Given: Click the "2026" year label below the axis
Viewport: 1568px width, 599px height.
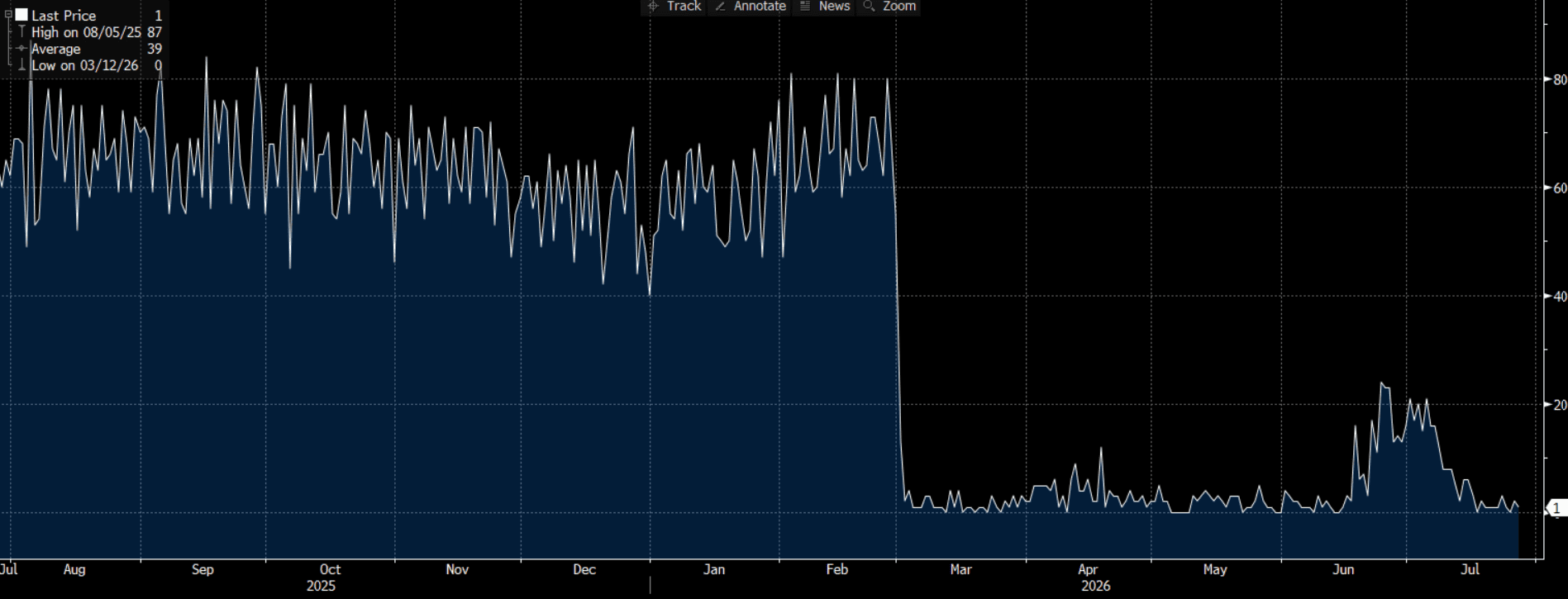Looking at the screenshot, I should 1096,586.
